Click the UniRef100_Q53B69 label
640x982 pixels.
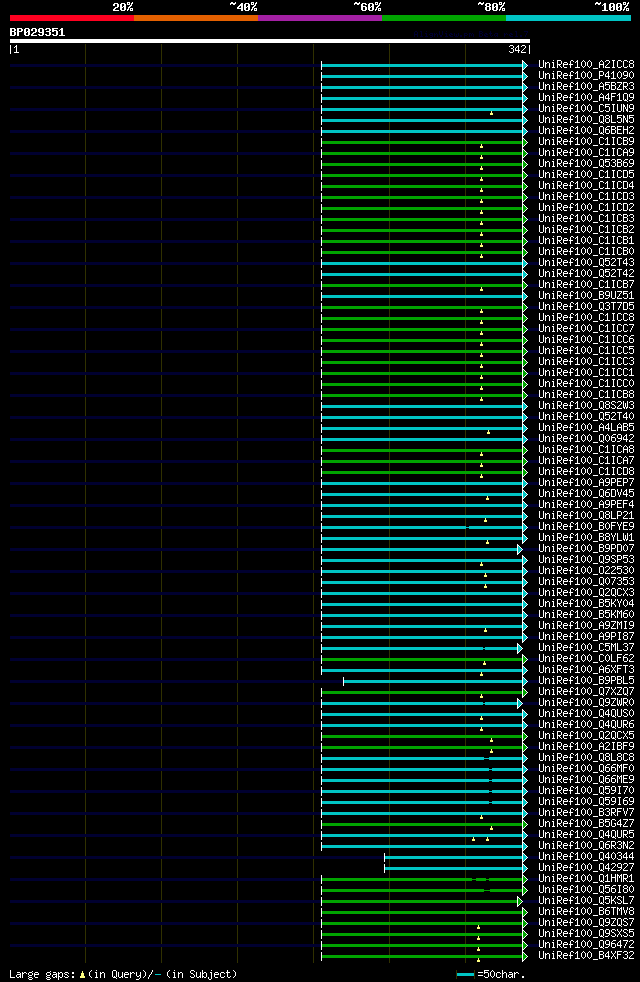pyautogui.click(x=586, y=163)
